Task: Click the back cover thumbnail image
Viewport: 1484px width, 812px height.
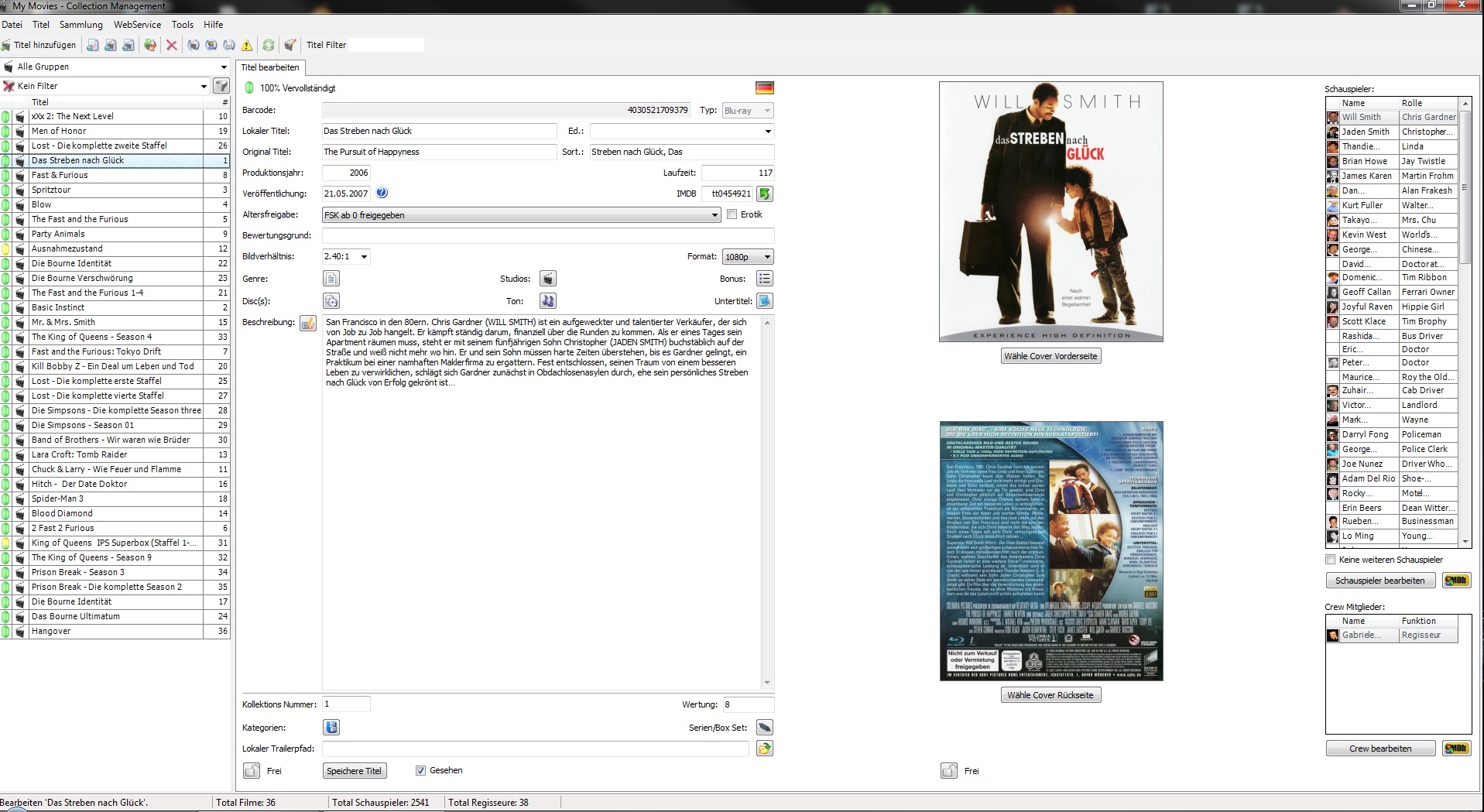Action: point(1051,551)
